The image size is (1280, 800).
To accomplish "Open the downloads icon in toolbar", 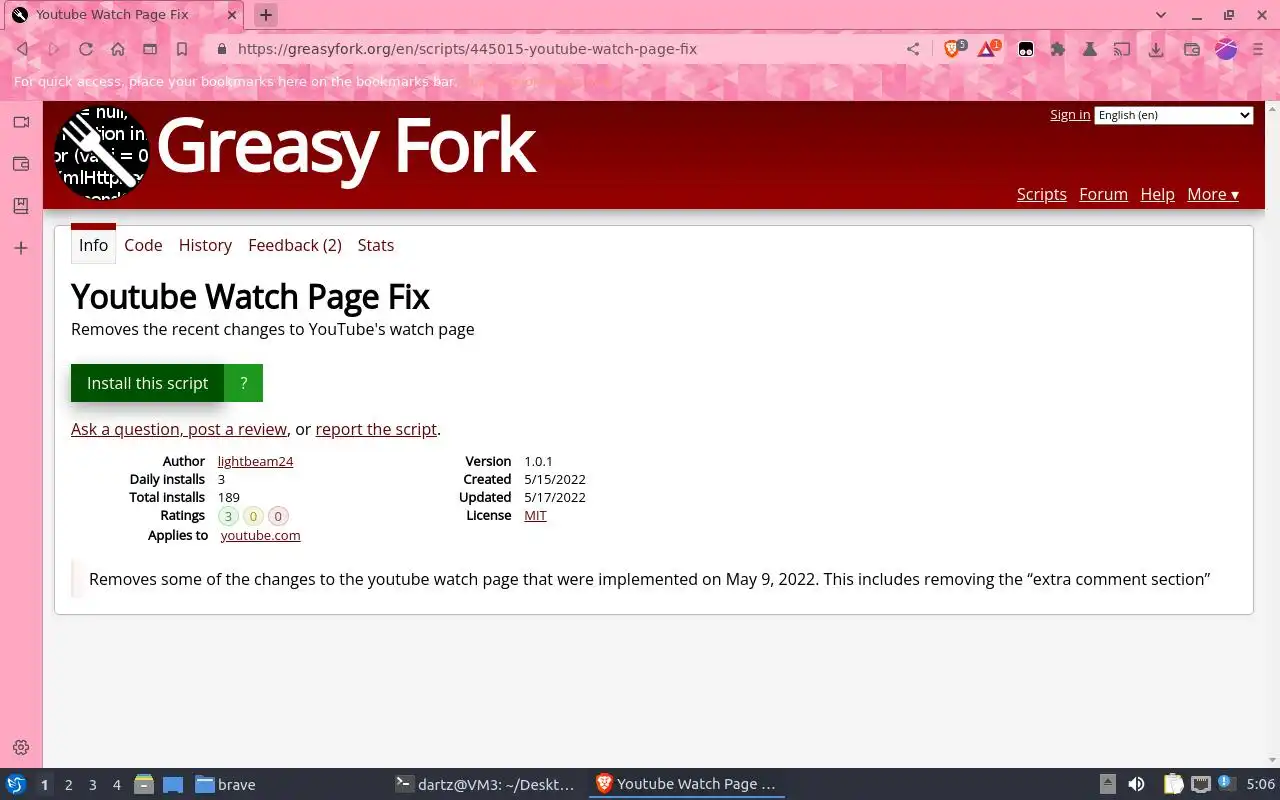I will [x=1156, y=49].
